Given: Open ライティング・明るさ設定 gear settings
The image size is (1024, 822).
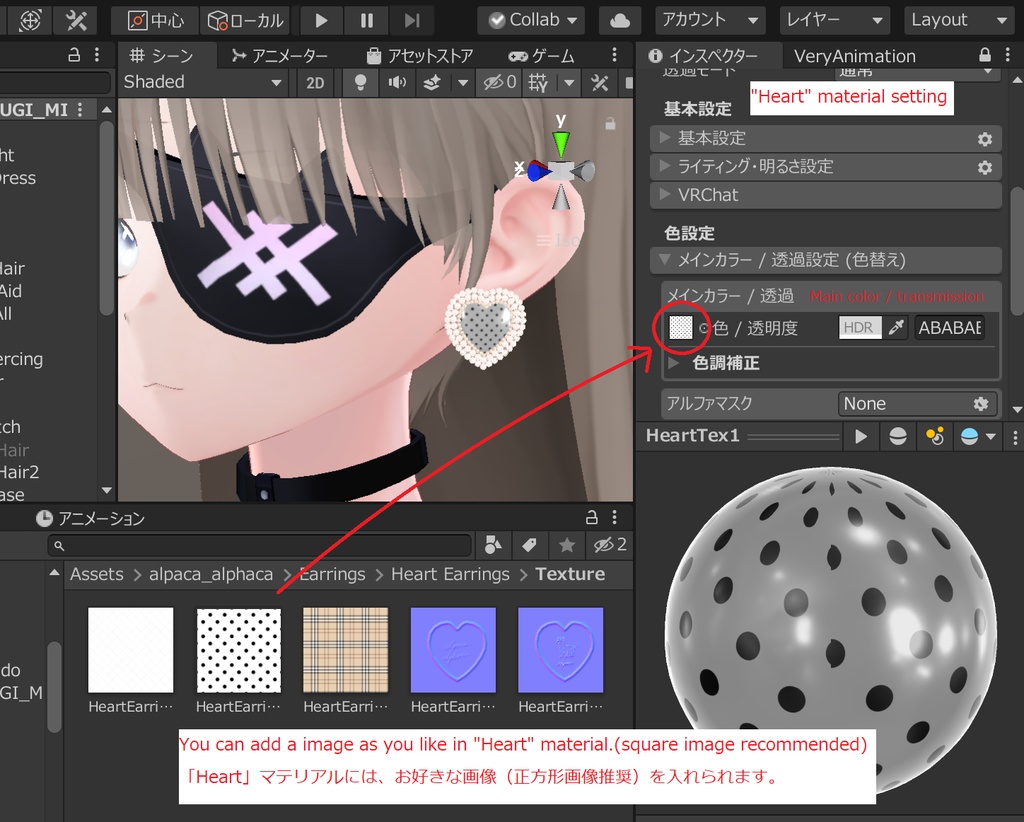Looking at the screenshot, I should pos(984,167).
